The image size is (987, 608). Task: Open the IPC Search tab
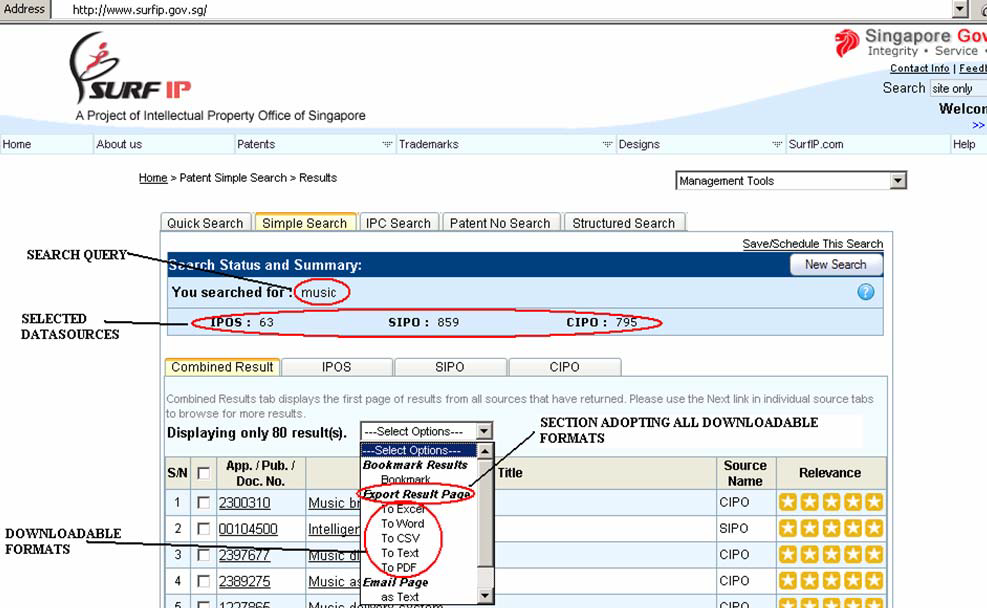pyautogui.click(x=398, y=223)
